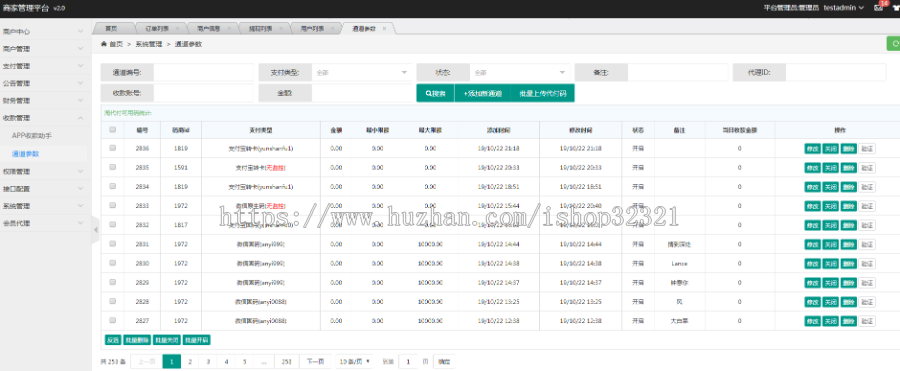The width and height of the screenshot is (900, 371).
Task: Select 通道参数 in sidebar
Action: click(x=25, y=154)
